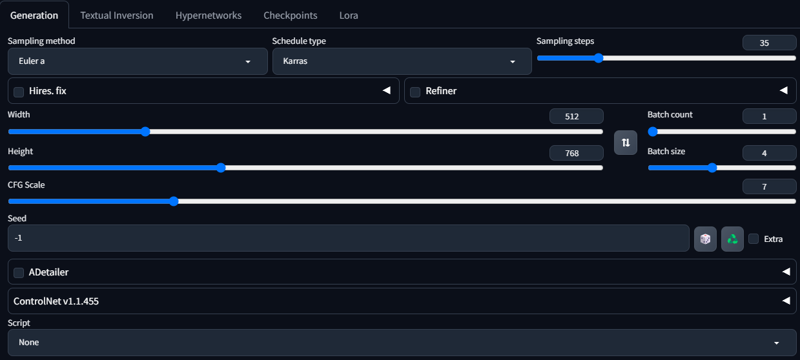Expand the ControlNet v1.1.455 section arrow

click(786, 301)
